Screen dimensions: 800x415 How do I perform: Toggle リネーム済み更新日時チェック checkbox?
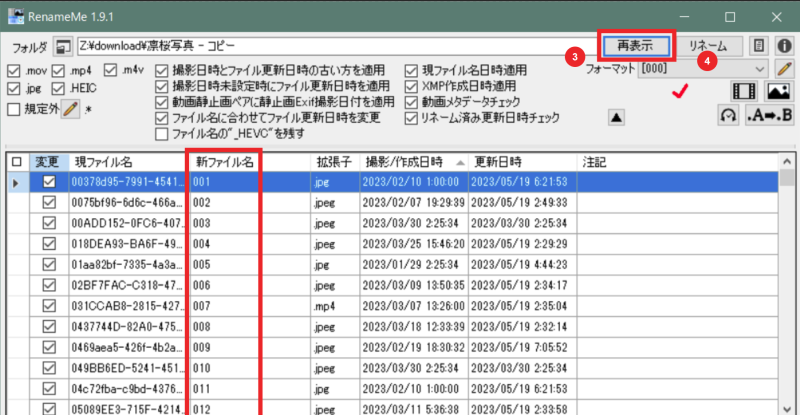click(x=411, y=118)
